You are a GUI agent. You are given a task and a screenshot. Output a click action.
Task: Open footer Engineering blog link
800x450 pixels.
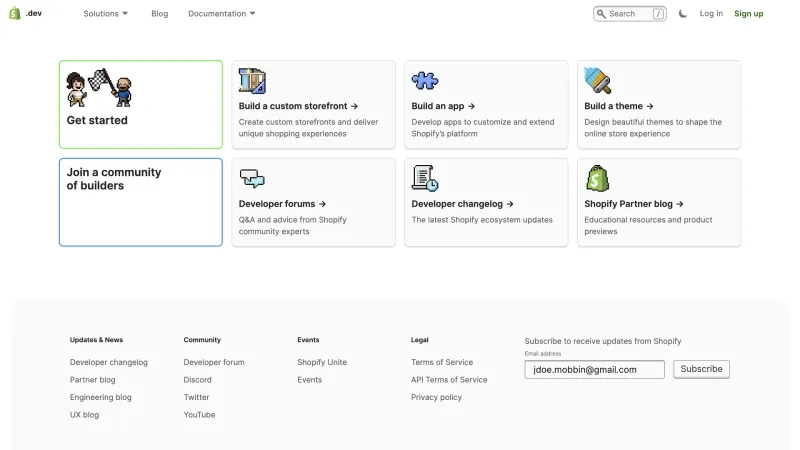pyautogui.click(x=101, y=397)
